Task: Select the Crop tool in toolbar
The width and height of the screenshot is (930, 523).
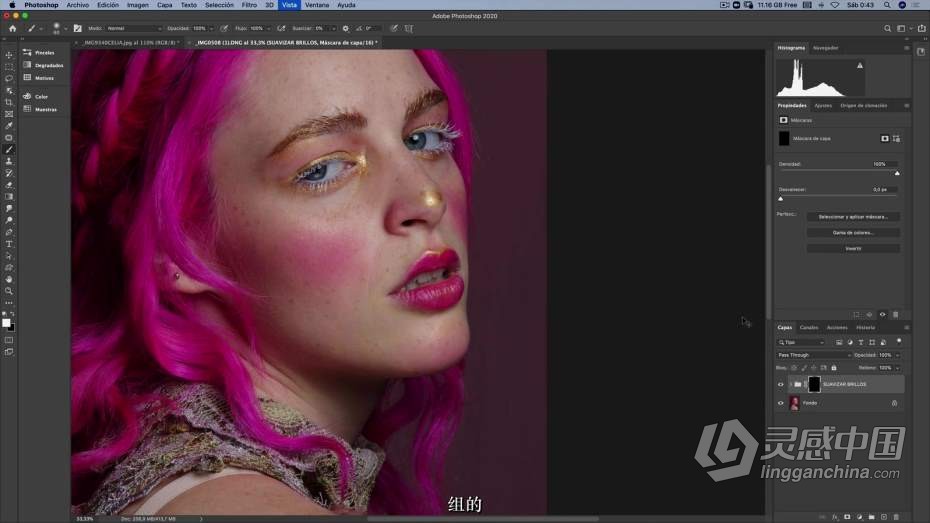Action: 9,102
